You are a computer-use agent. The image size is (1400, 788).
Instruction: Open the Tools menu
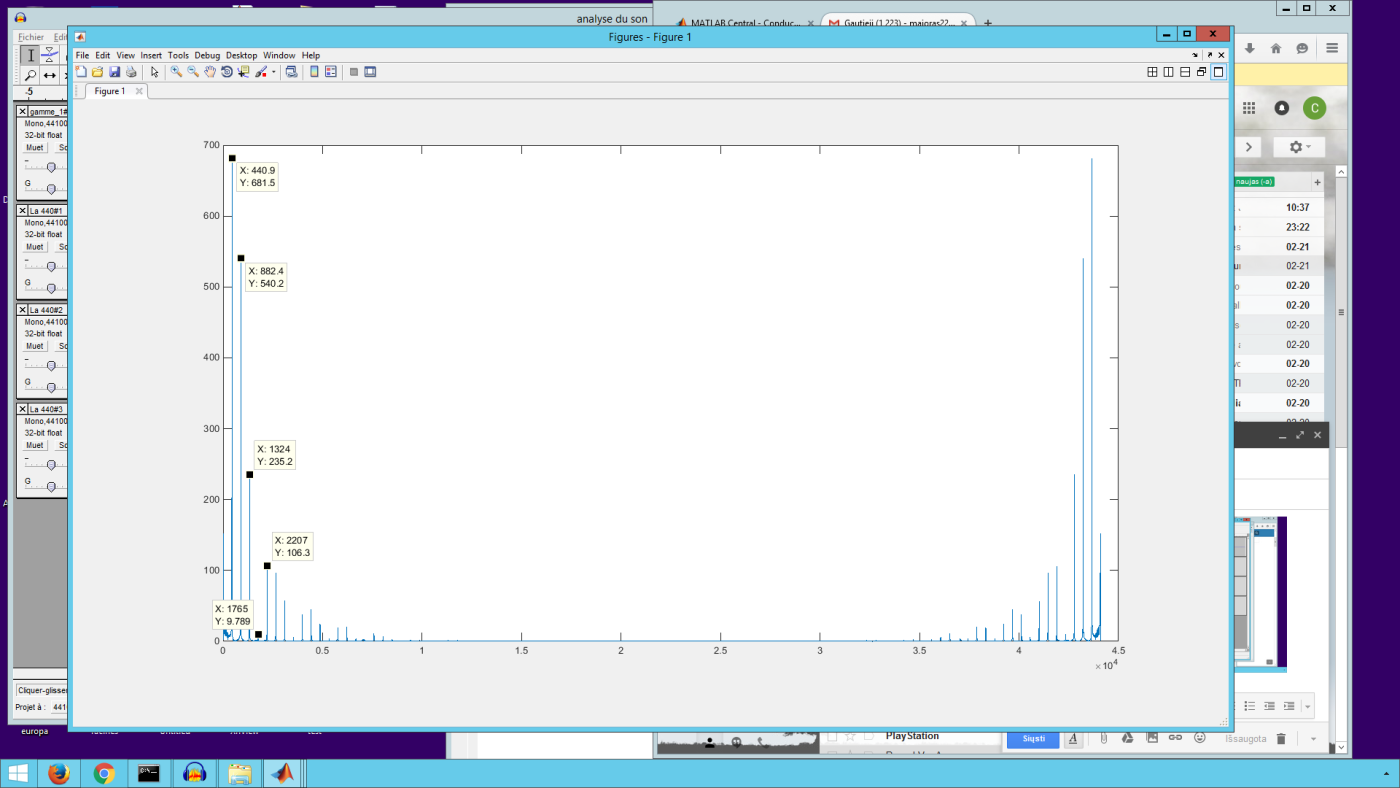[x=178, y=55]
